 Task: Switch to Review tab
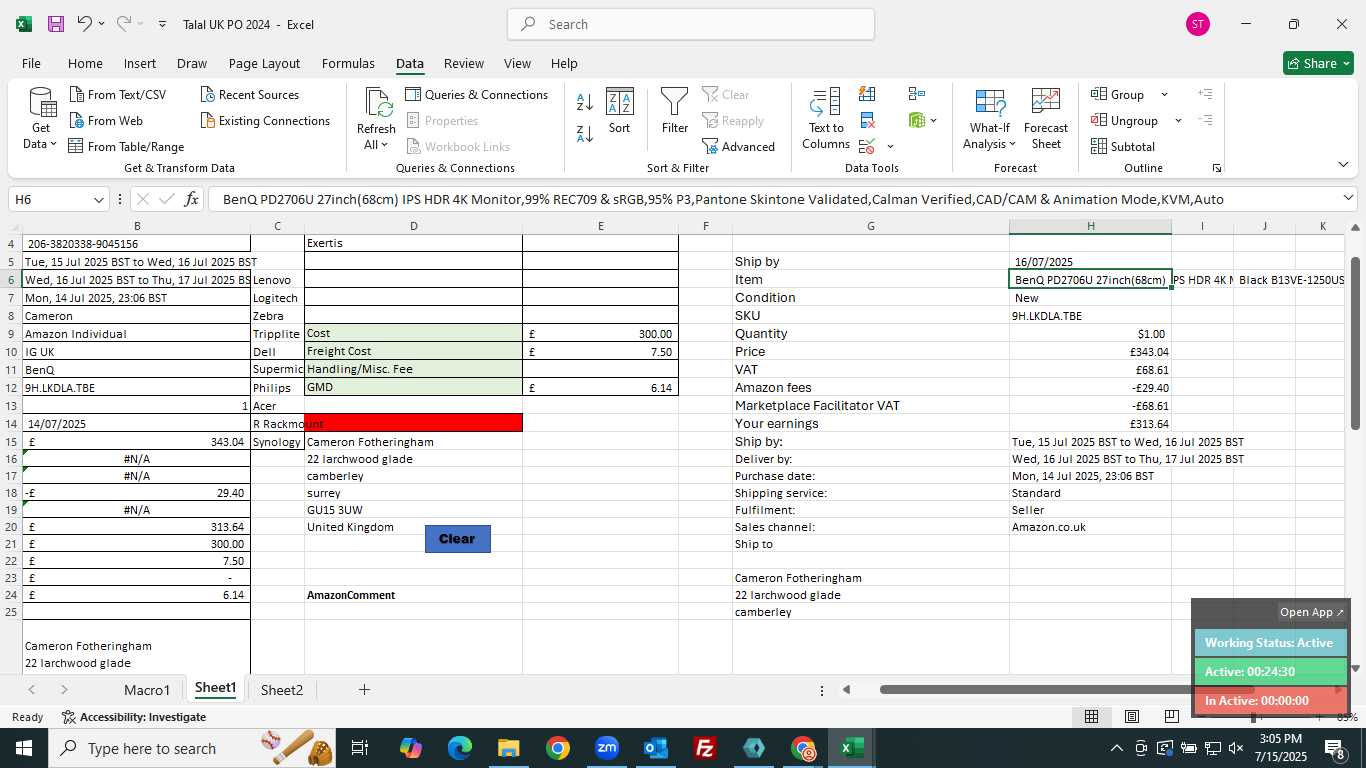tap(463, 63)
